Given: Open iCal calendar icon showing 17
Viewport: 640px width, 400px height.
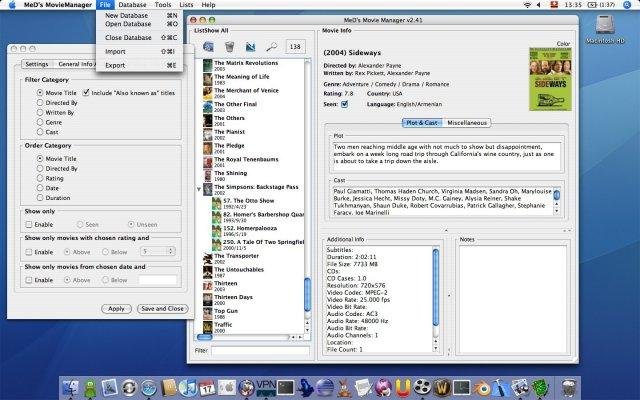Looking at the screenshot, I should pos(207,388).
